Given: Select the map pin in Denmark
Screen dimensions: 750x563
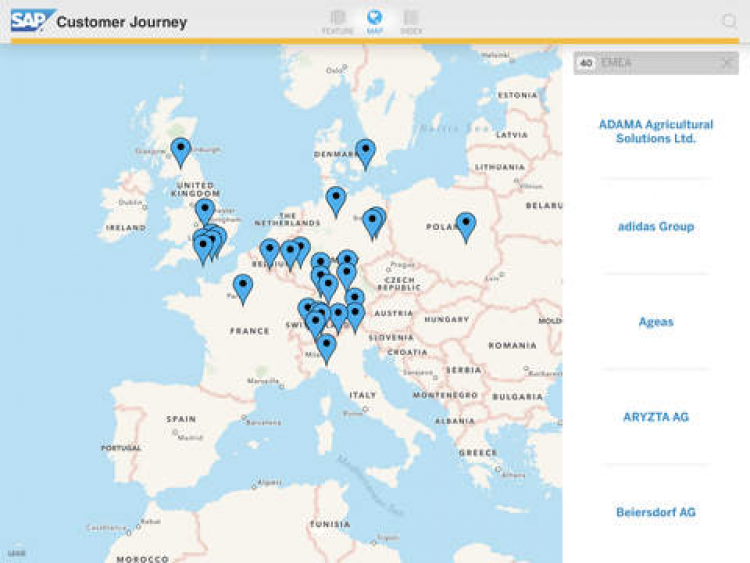Looking at the screenshot, I should 365,153.
